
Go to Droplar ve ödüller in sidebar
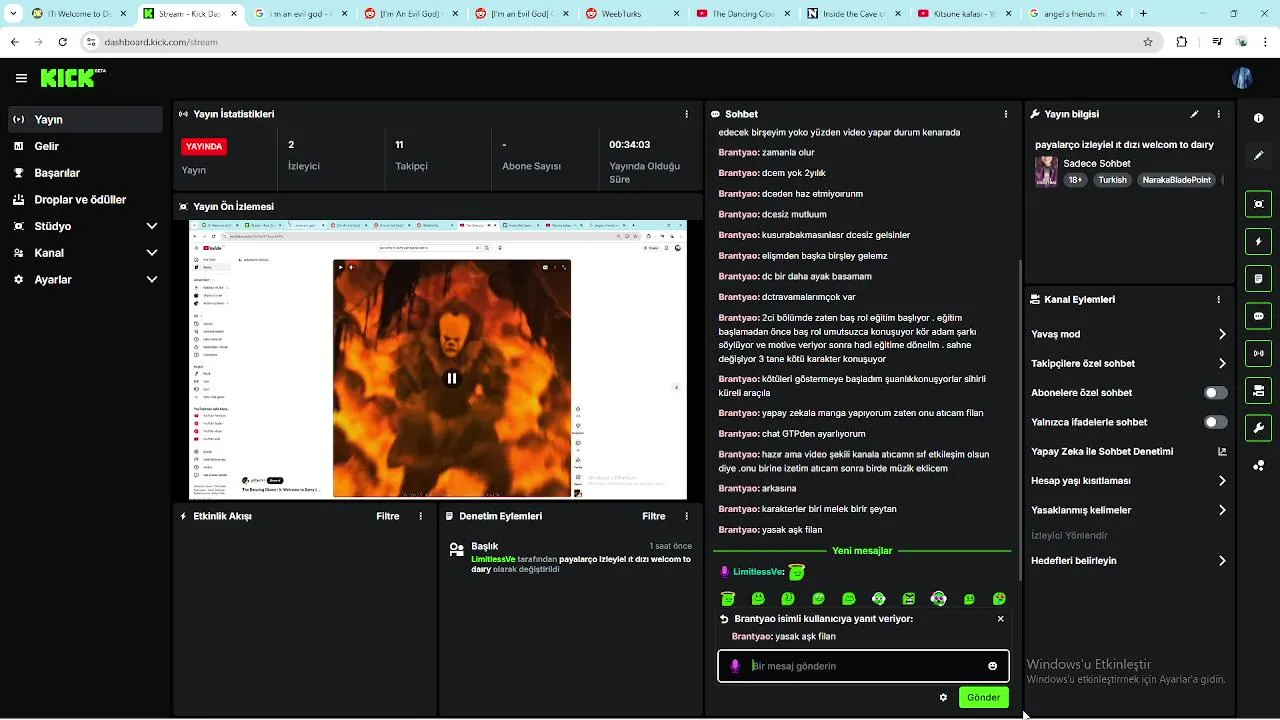[x=85, y=200]
